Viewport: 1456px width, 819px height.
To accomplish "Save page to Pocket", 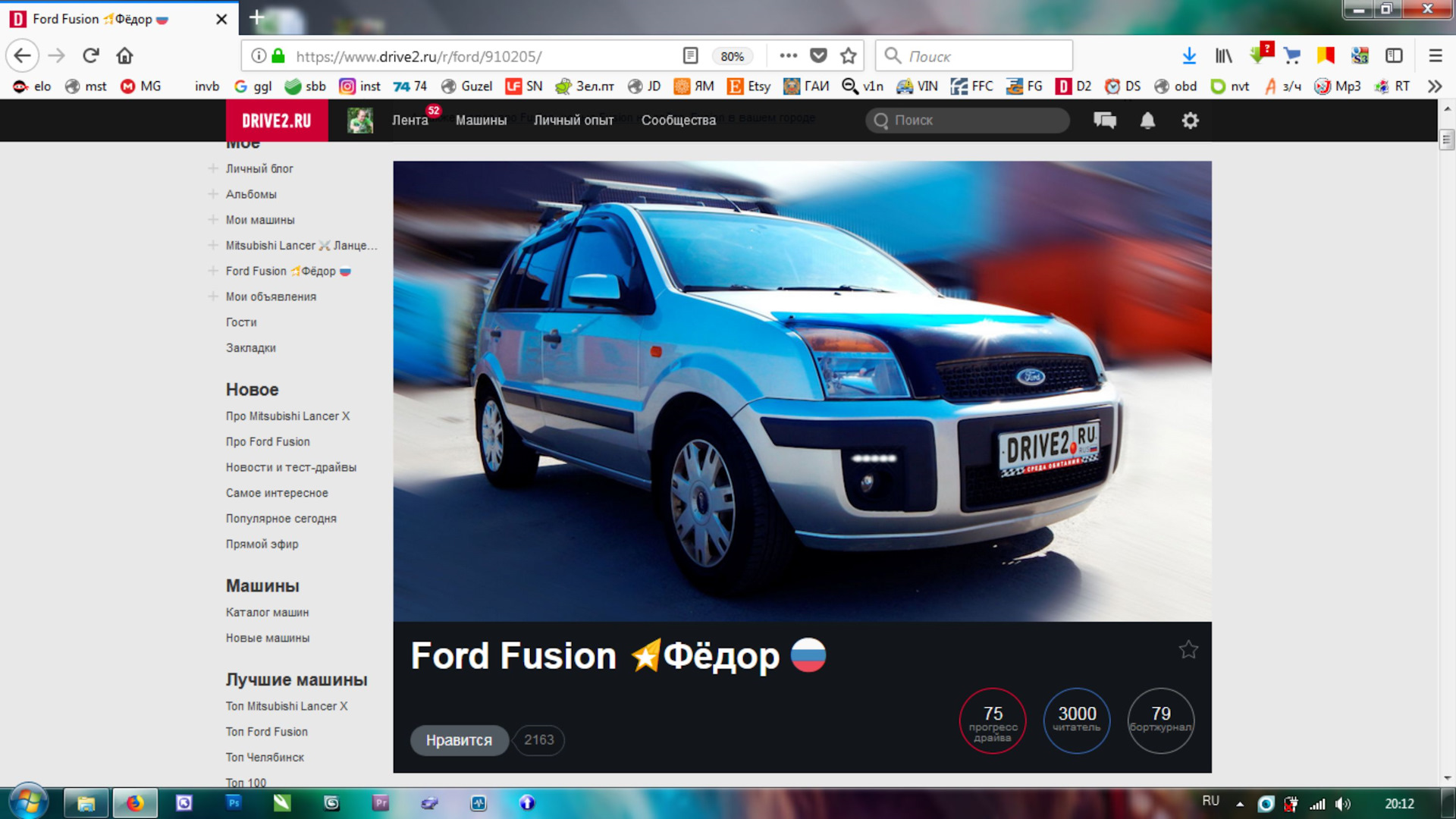I will 818,55.
